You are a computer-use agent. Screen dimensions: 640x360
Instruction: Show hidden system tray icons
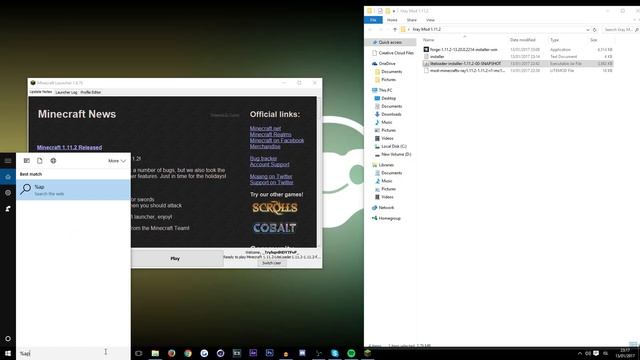(580, 353)
